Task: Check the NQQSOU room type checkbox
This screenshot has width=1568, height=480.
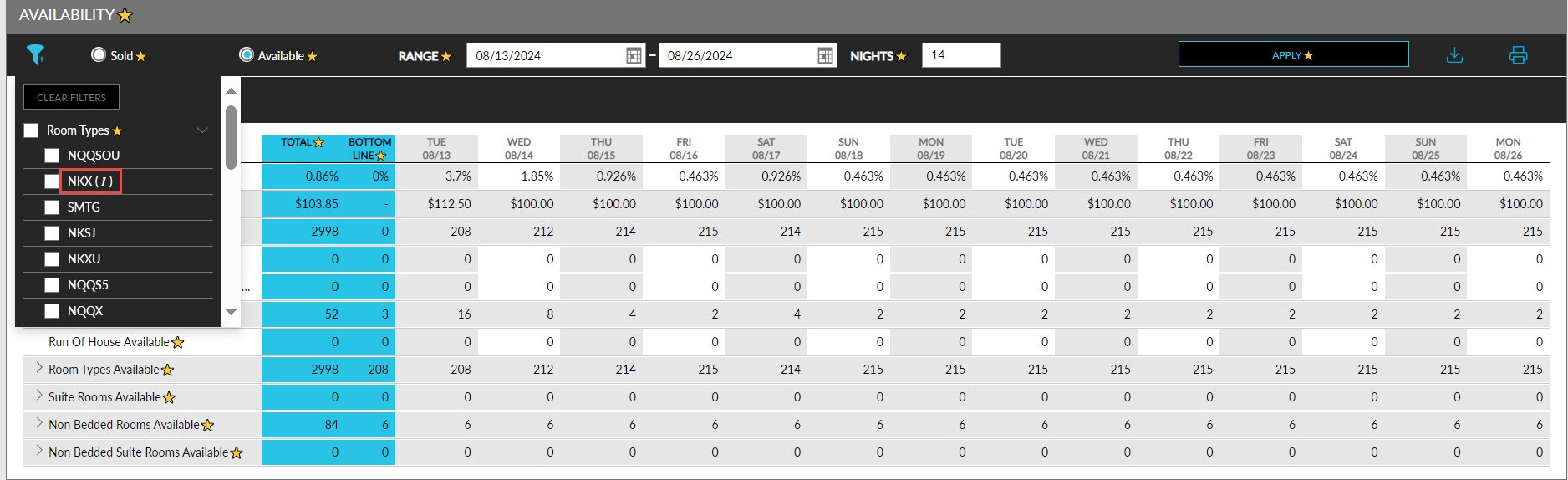Action: point(52,156)
